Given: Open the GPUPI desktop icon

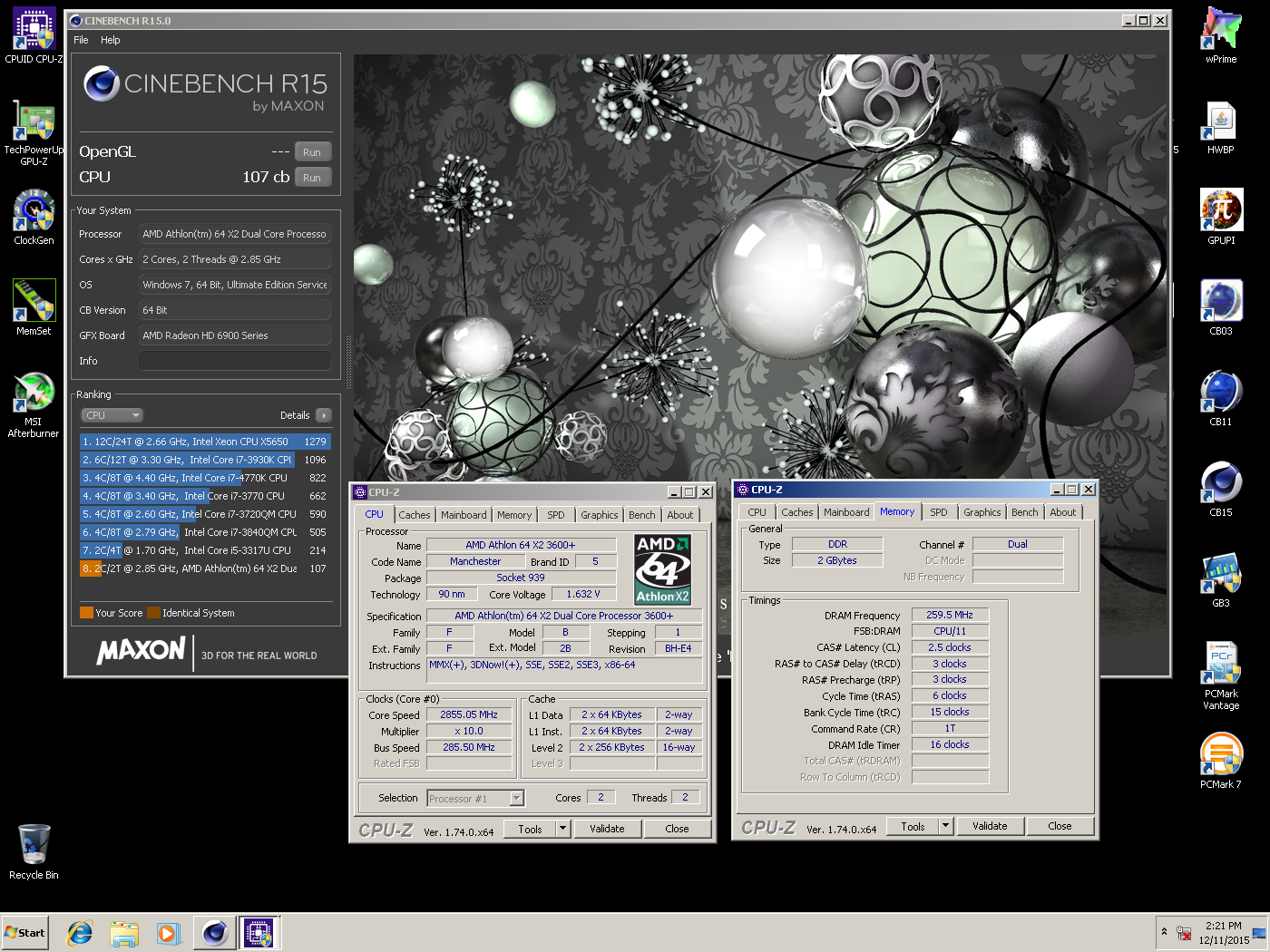Looking at the screenshot, I should coord(1221,217).
